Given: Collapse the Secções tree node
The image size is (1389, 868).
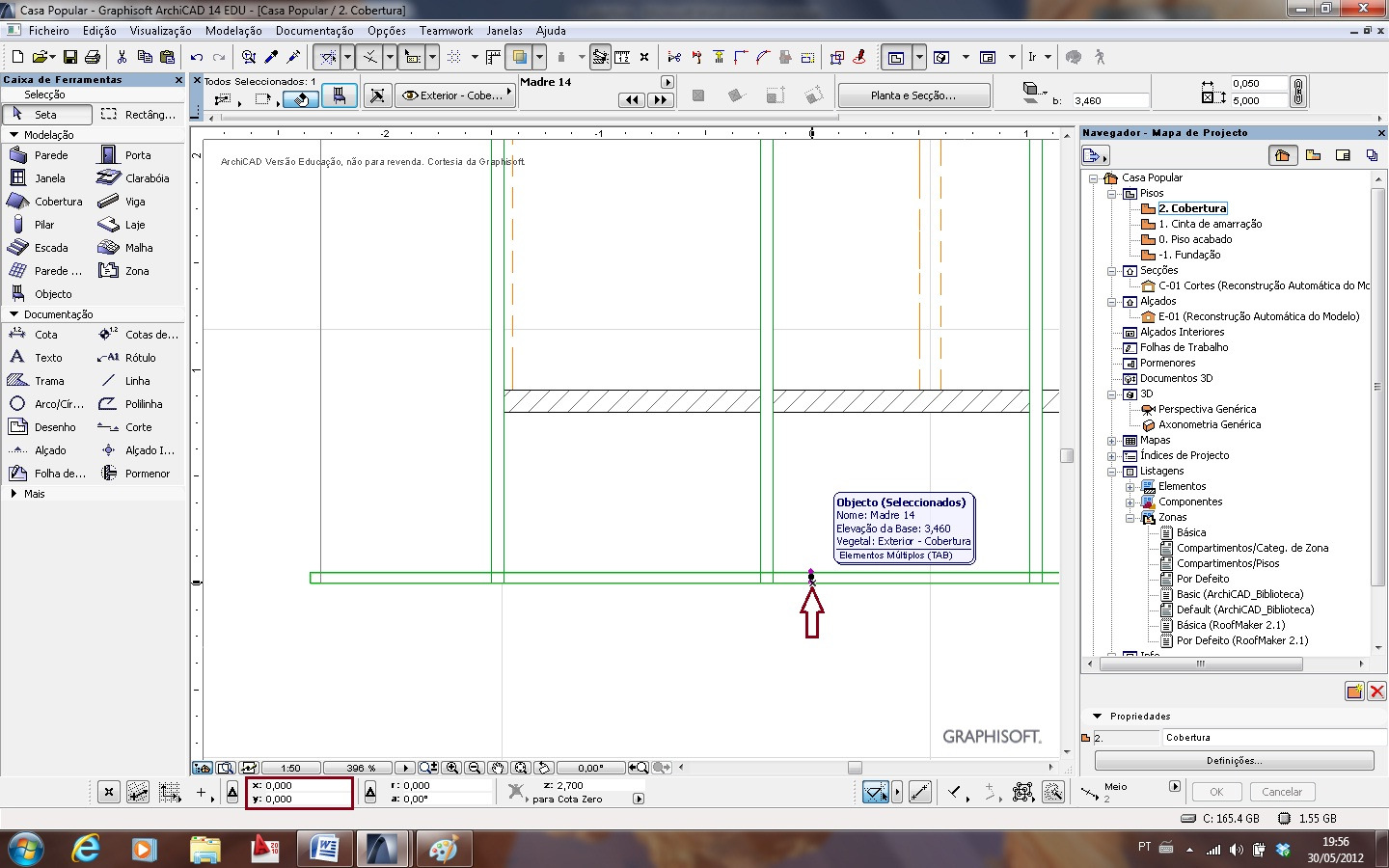Looking at the screenshot, I should coord(1111,270).
